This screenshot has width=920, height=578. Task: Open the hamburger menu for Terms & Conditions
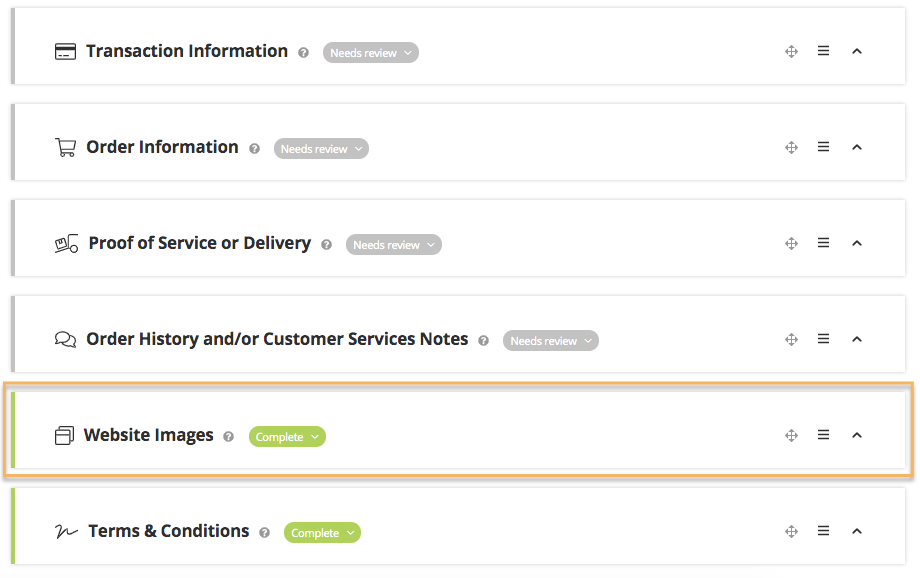pyautogui.click(x=823, y=531)
